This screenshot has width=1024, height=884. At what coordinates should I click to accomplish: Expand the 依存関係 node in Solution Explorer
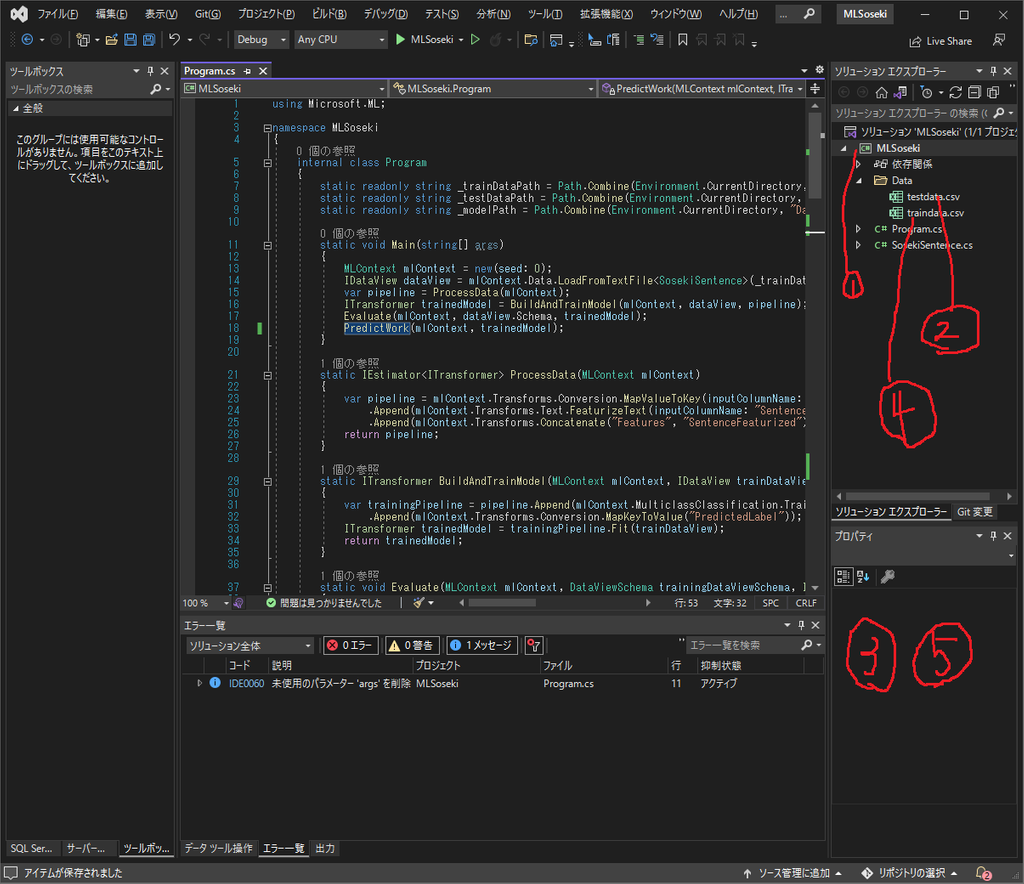[x=858, y=164]
